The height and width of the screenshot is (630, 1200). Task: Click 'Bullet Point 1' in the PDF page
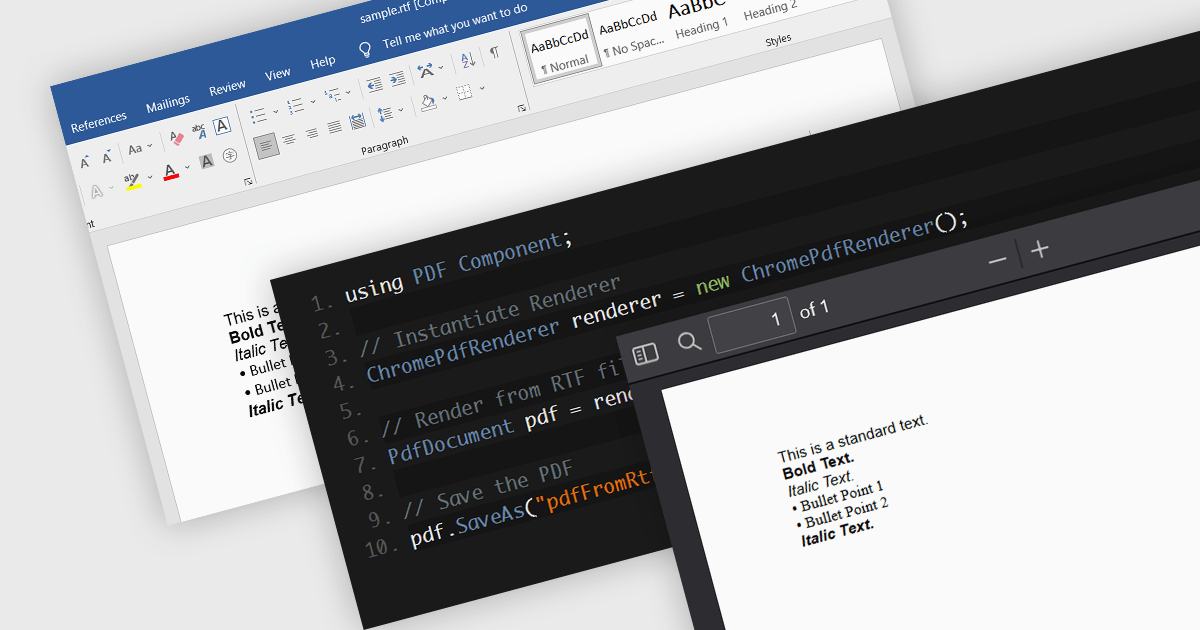(842, 494)
